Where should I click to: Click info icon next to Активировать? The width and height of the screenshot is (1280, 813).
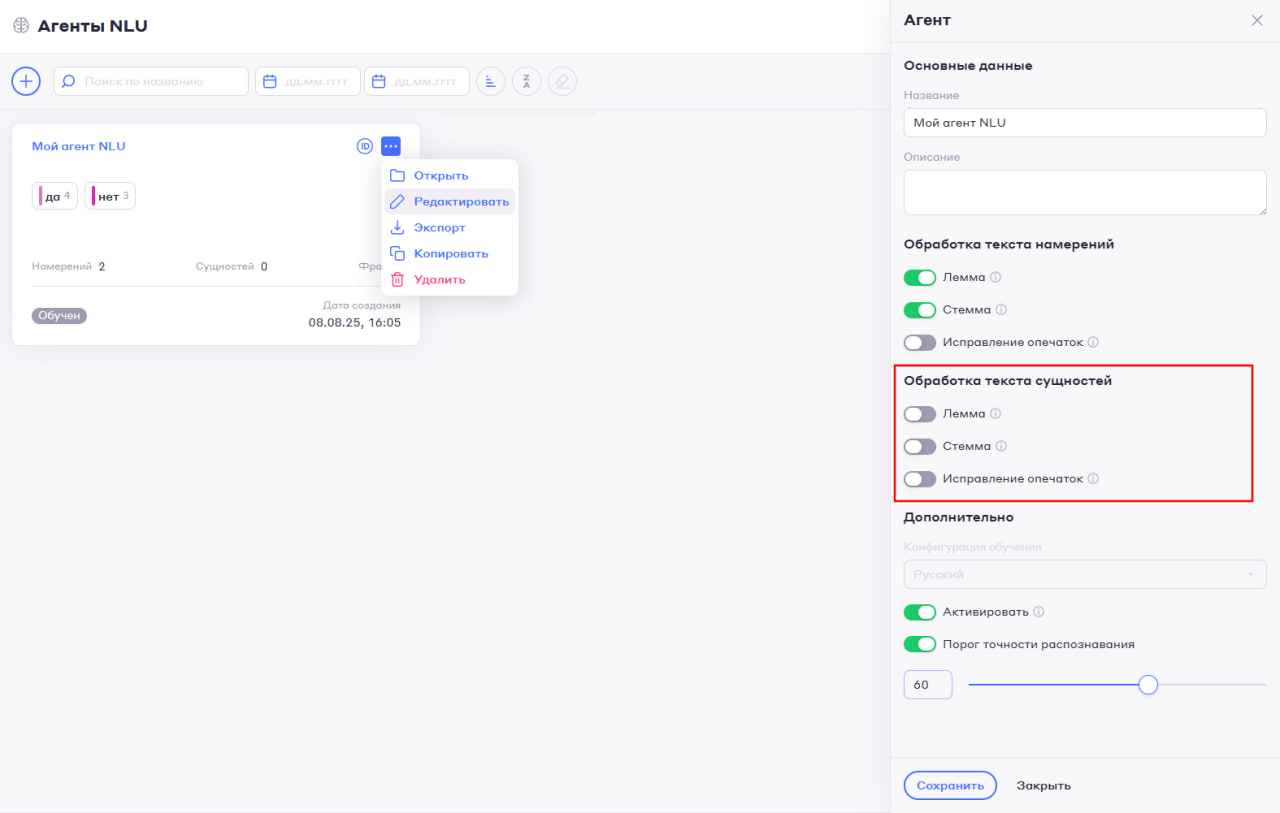pos(1039,612)
